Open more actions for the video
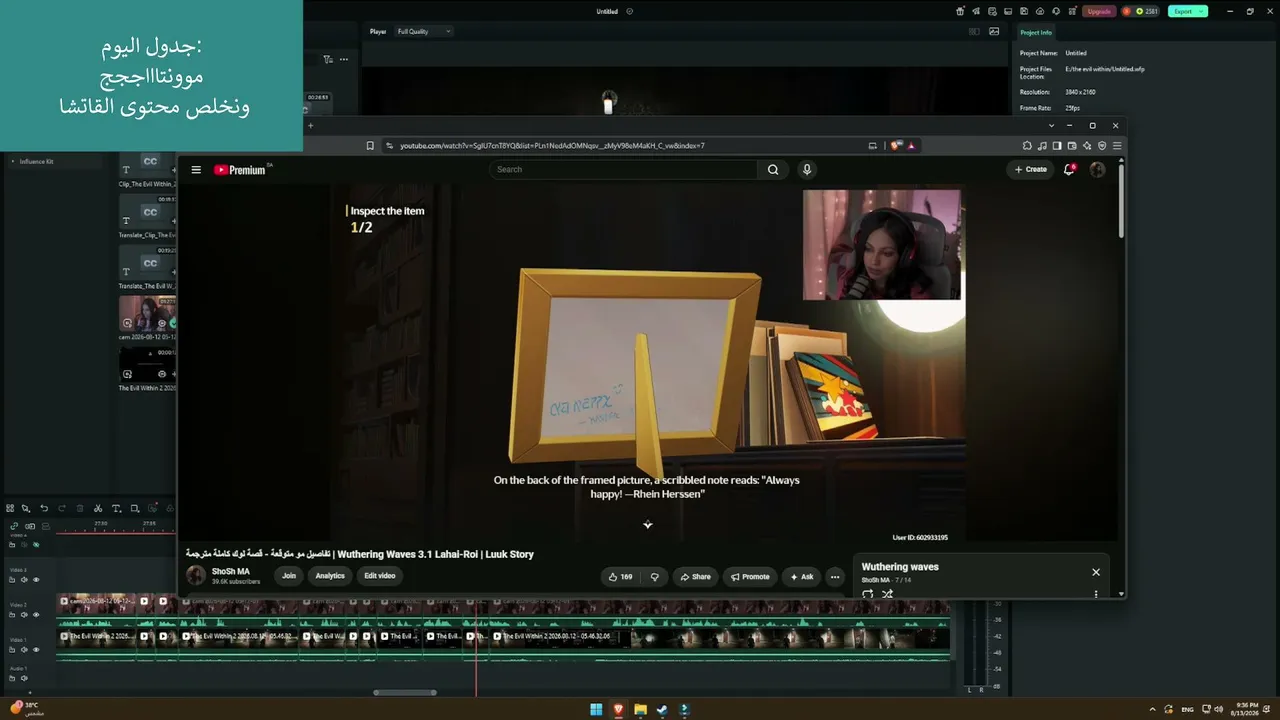This screenshot has height=720, width=1280. (835, 577)
